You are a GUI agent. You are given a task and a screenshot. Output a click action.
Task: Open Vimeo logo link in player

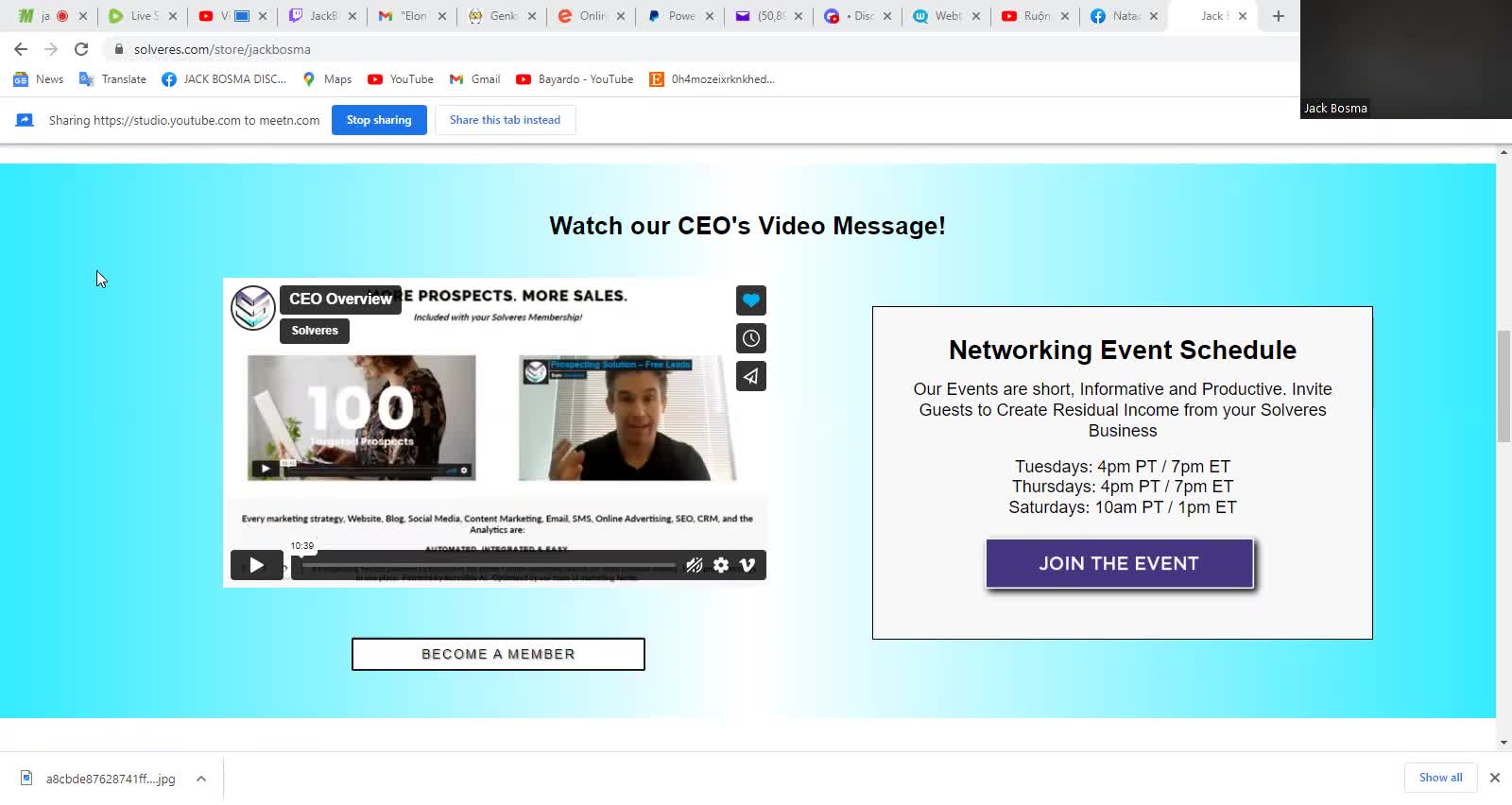tap(747, 565)
